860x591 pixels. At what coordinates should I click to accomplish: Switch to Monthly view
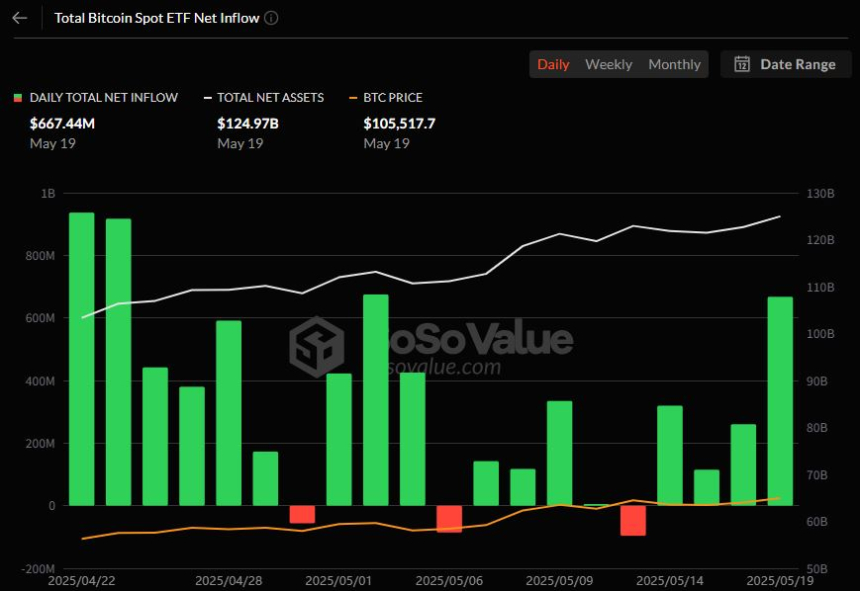pos(674,64)
